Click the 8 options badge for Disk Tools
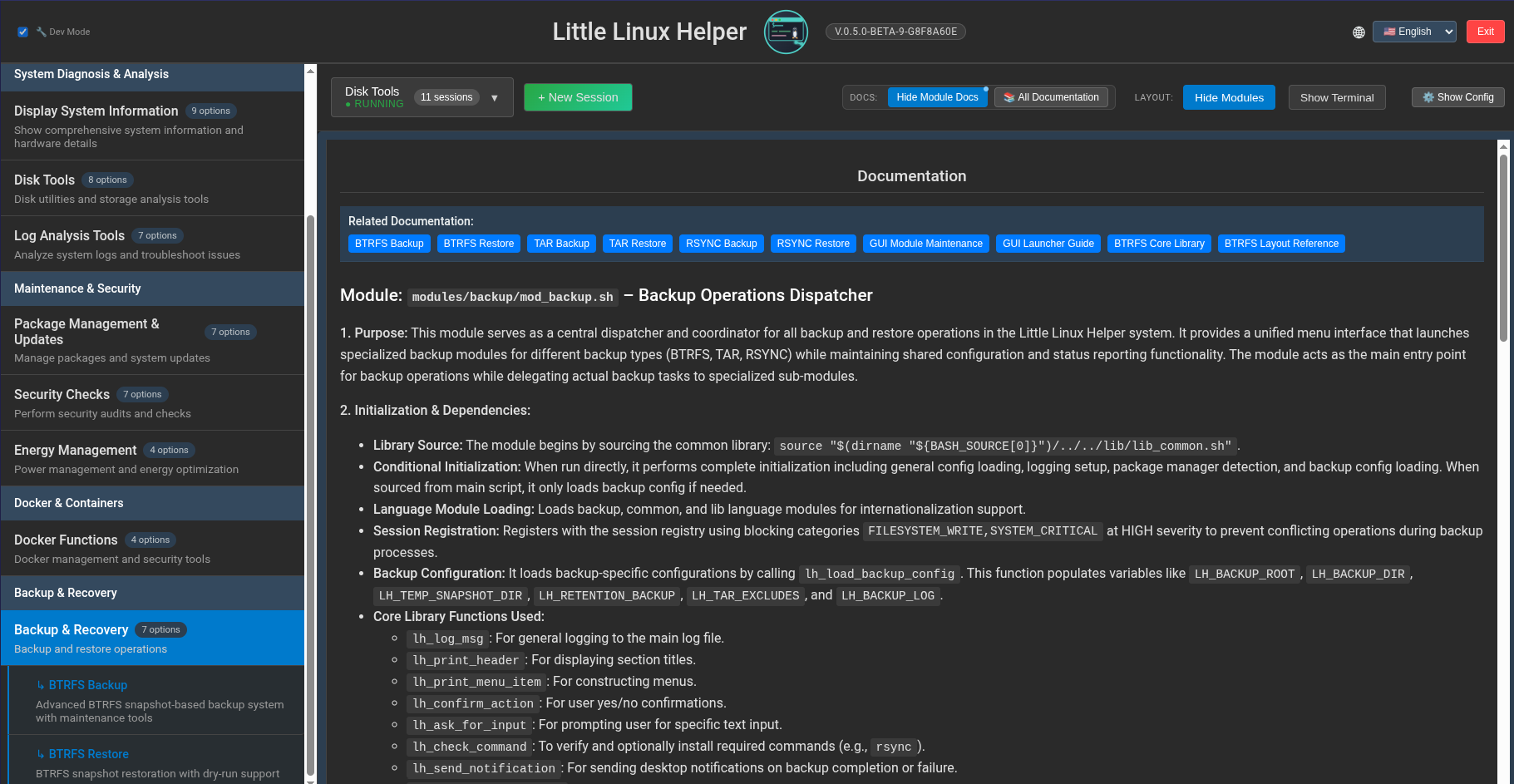 (x=107, y=180)
